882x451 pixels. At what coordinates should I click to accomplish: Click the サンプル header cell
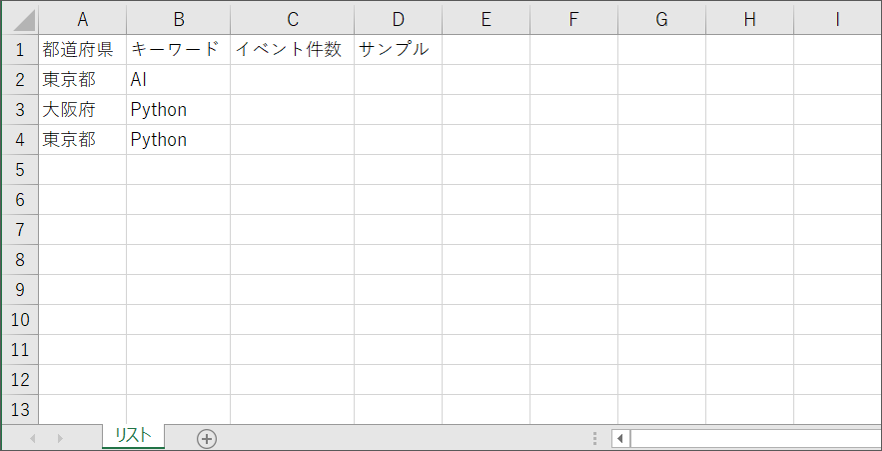point(397,49)
